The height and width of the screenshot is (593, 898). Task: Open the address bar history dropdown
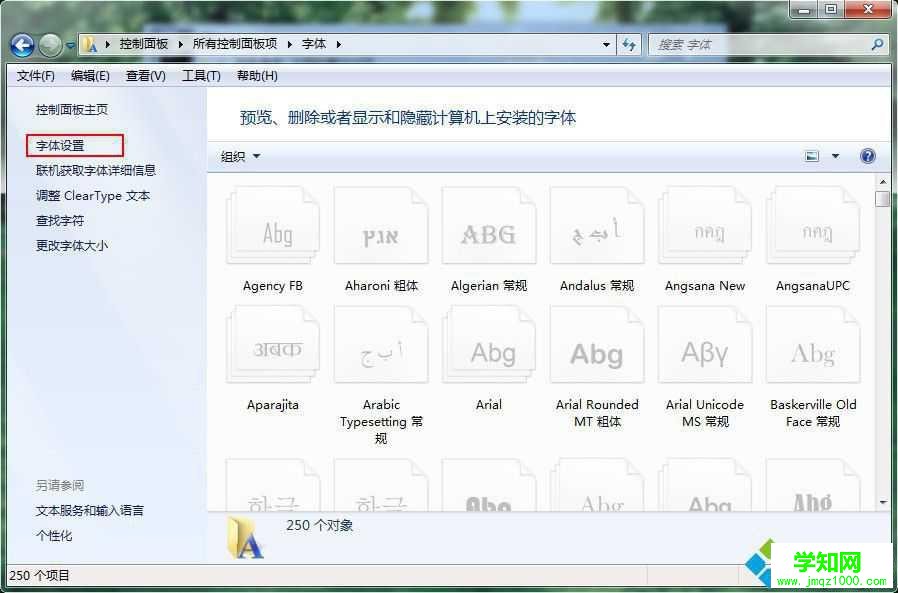pyautogui.click(x=604, y=44)
